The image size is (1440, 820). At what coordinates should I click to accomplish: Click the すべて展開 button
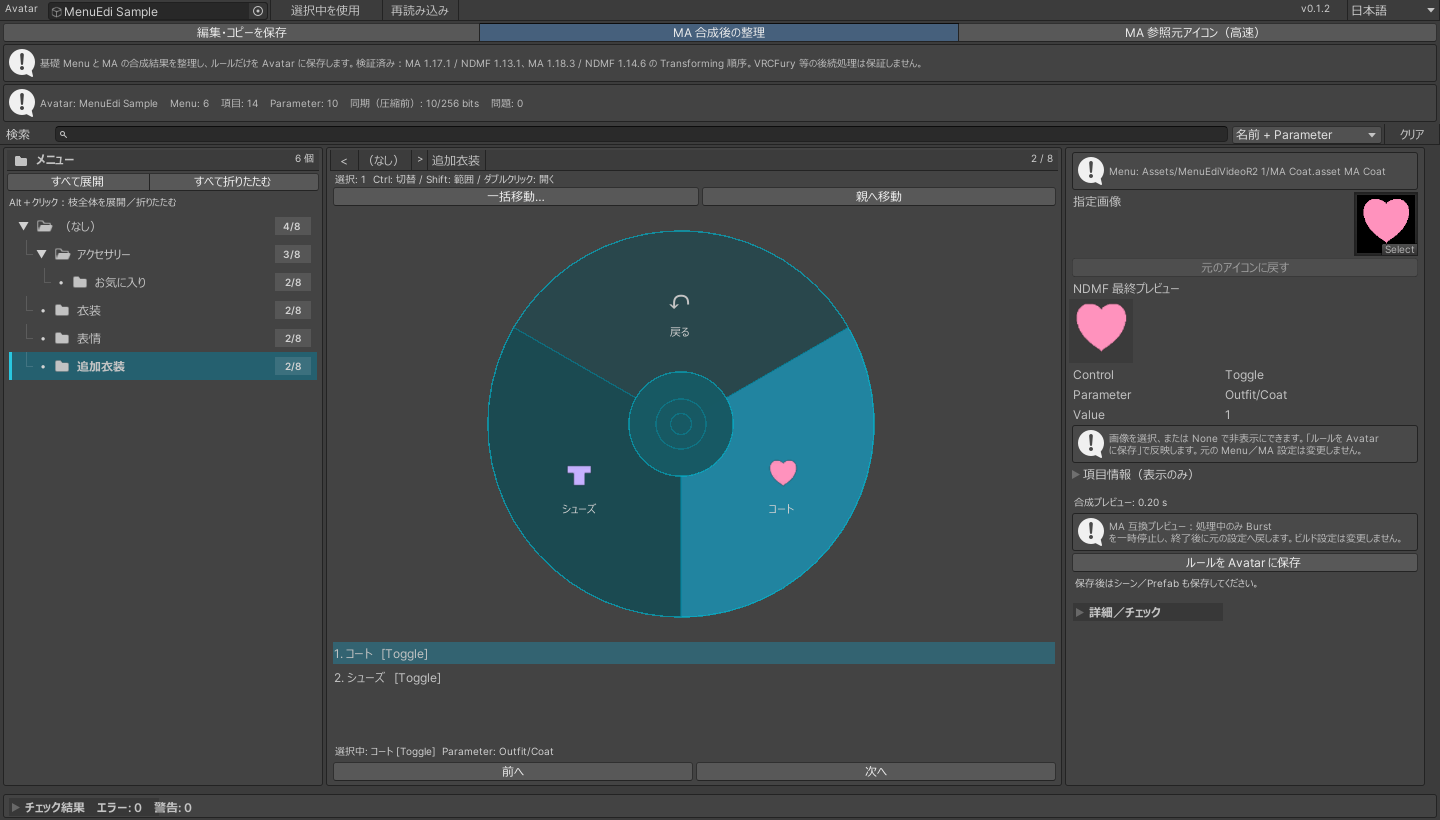click(78, 181)
